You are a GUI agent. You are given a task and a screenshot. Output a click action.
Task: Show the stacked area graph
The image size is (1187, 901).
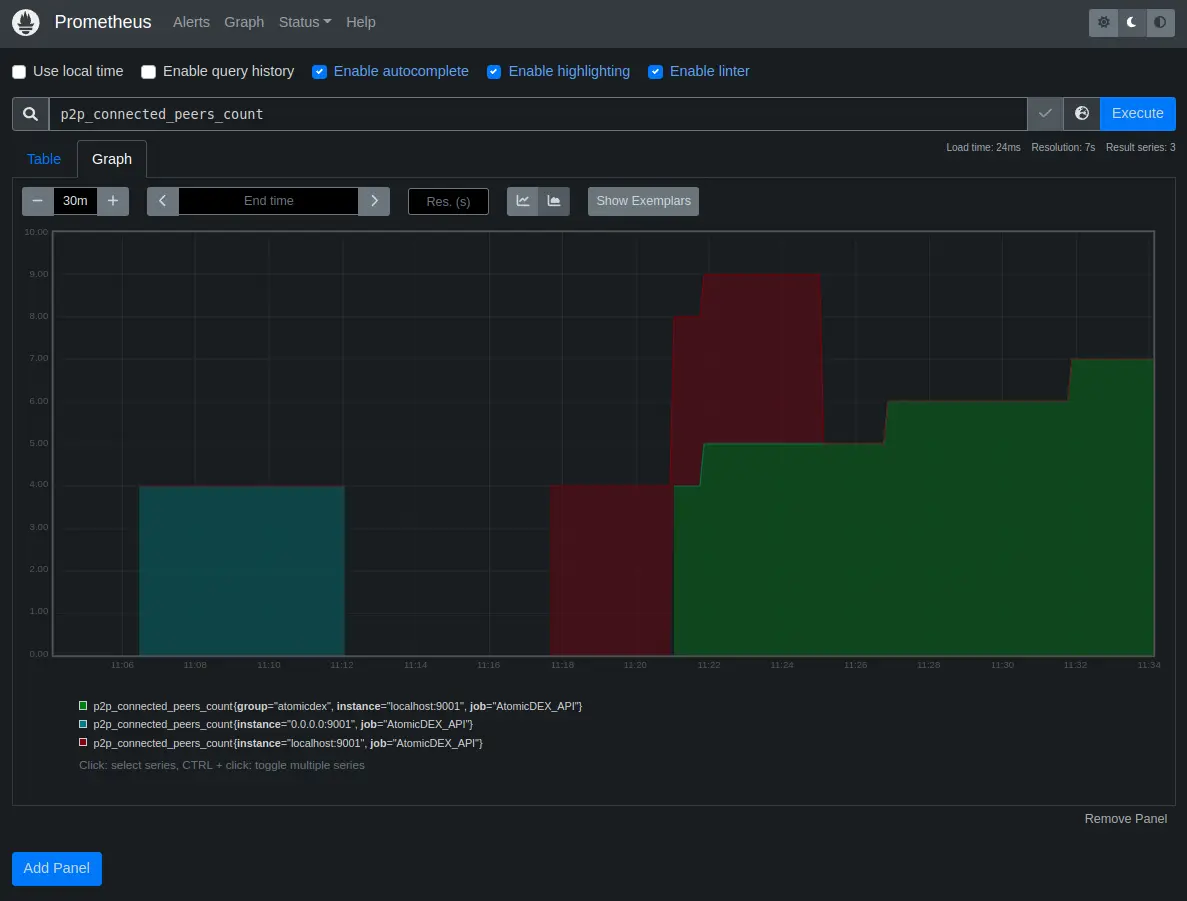(554, 201)
